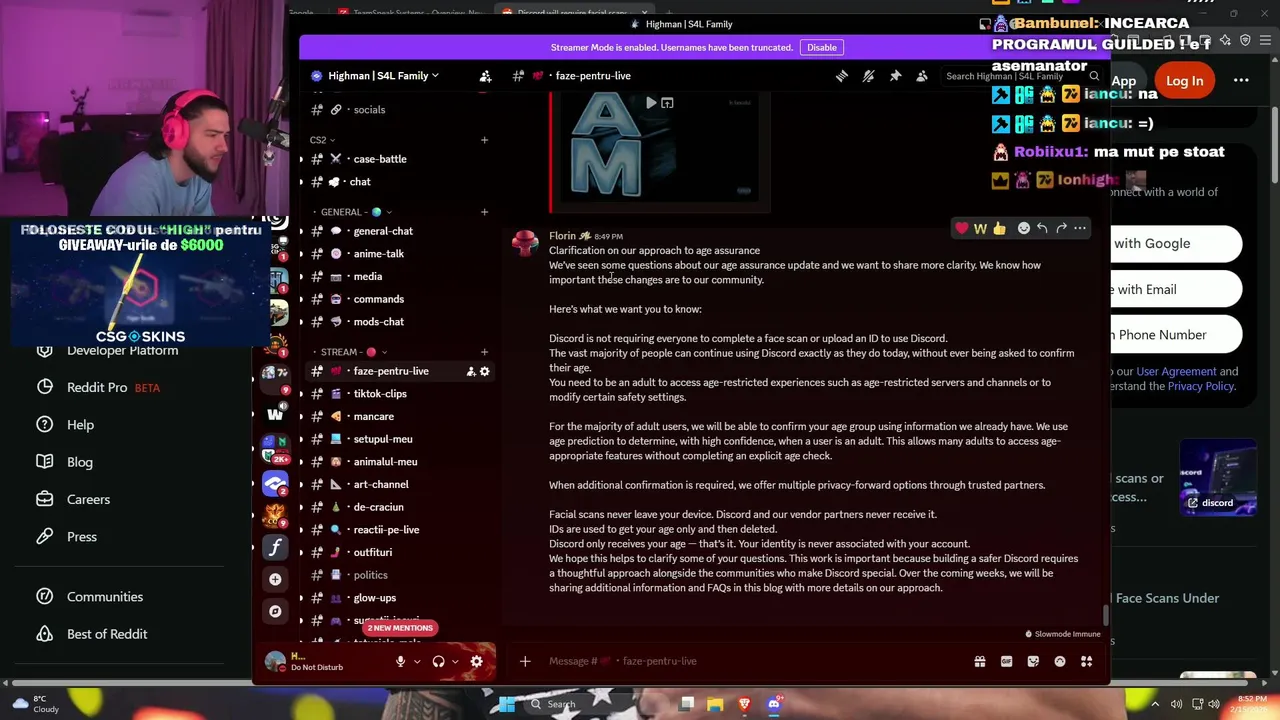Open apps launcher icon in message bar
The image size is (1280, 720).
coord(1086,661)
